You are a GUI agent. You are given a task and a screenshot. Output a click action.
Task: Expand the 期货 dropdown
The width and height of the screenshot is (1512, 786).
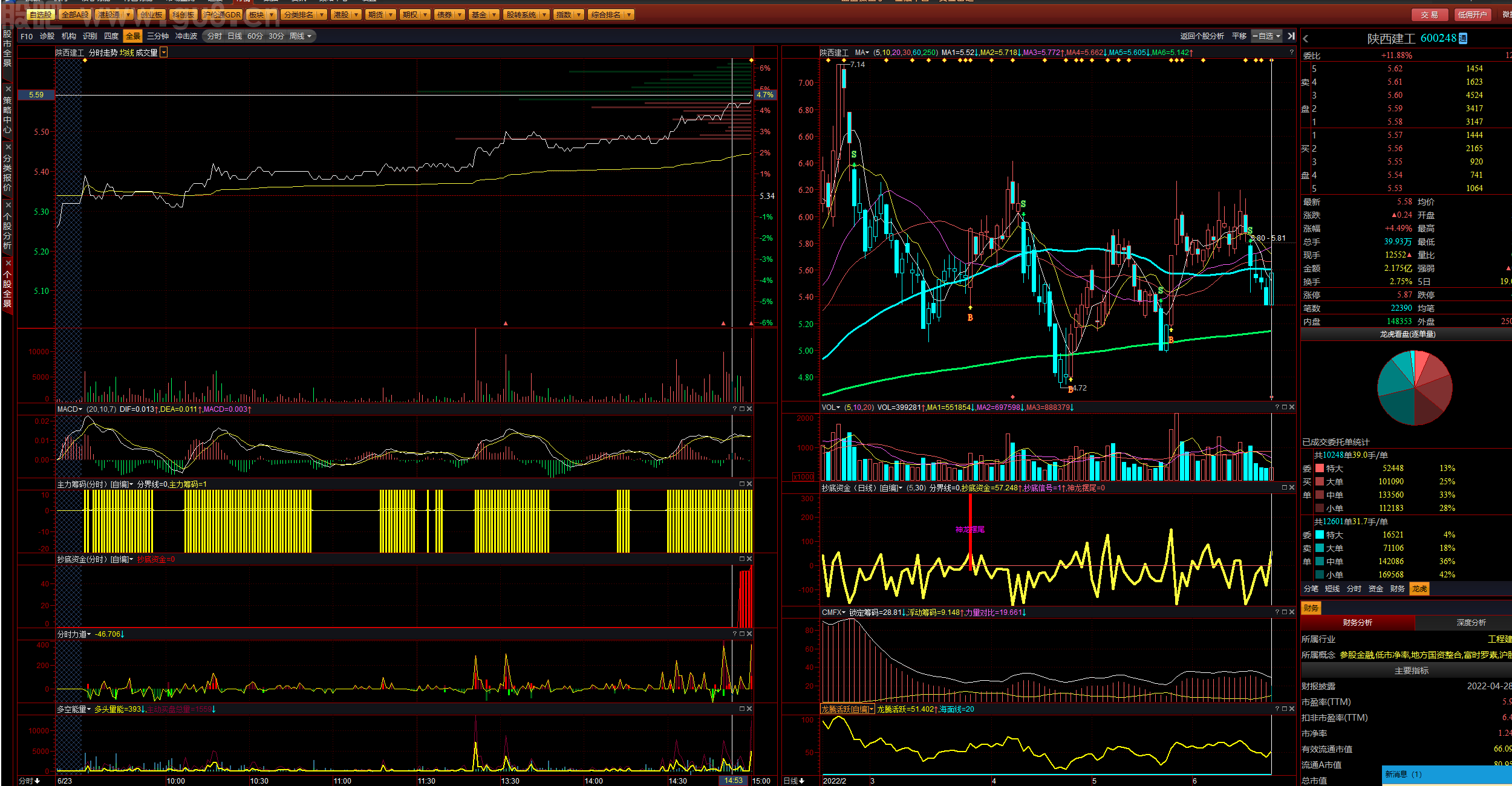(x=391, y=15)
